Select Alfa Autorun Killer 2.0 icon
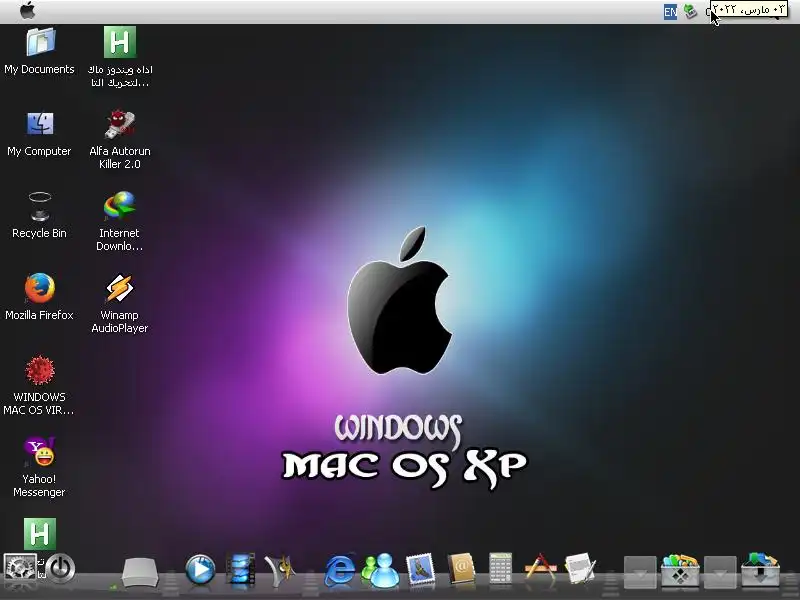Screen dimensions: 800x600 (x=120, y=124)
